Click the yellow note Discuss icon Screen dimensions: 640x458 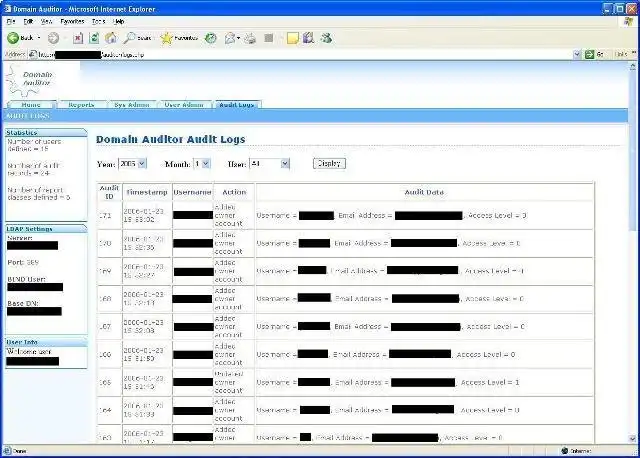point(293,38)
